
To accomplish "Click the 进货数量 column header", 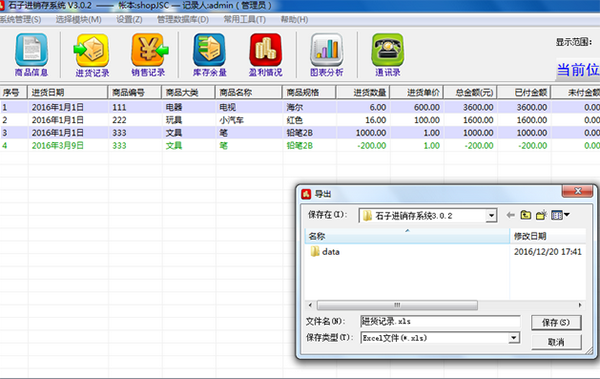I will pos(363,92).
